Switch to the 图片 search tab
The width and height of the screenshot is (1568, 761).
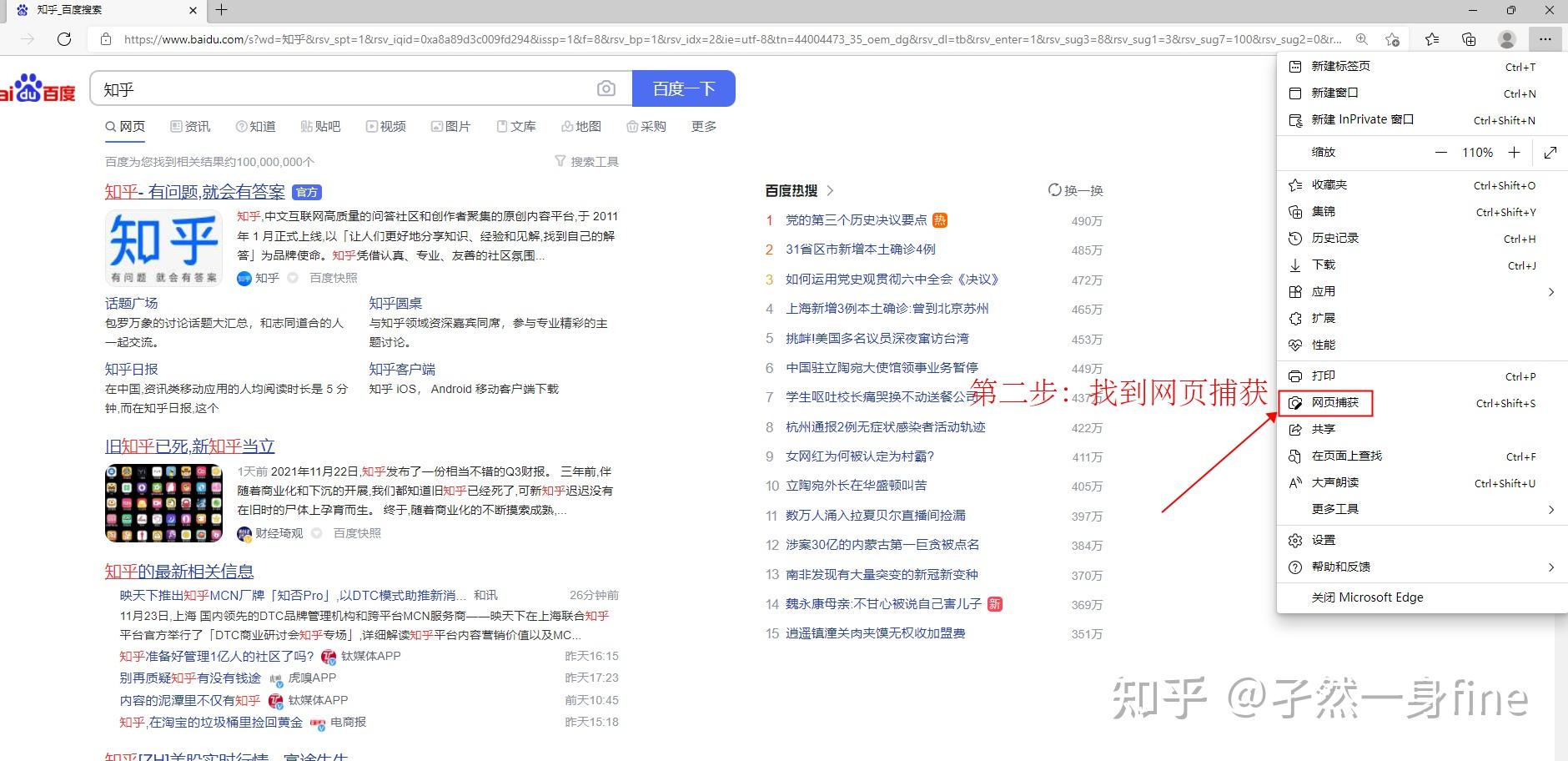[x=450, y=126]
